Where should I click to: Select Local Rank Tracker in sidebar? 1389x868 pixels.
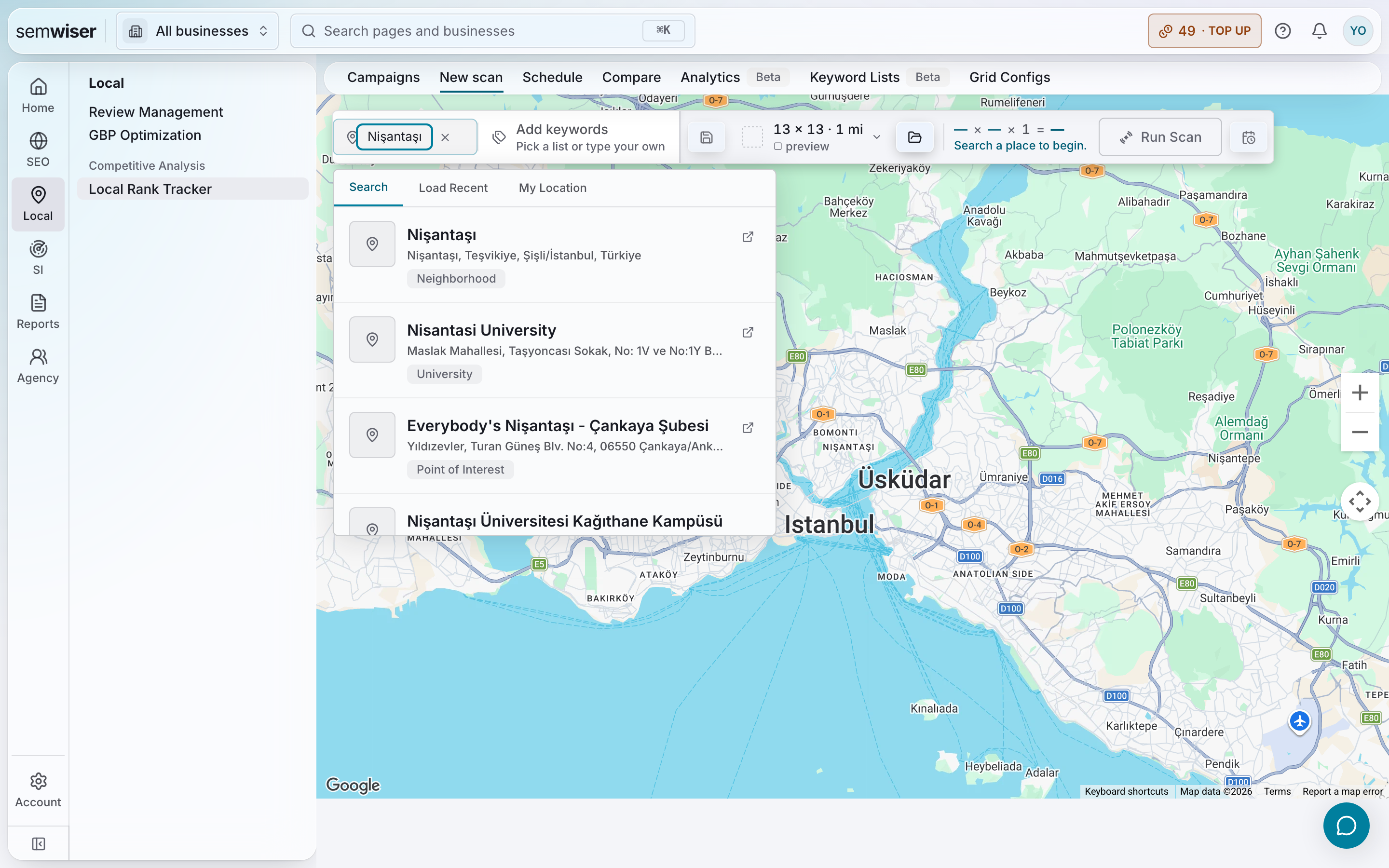click(x=192, y=189)
